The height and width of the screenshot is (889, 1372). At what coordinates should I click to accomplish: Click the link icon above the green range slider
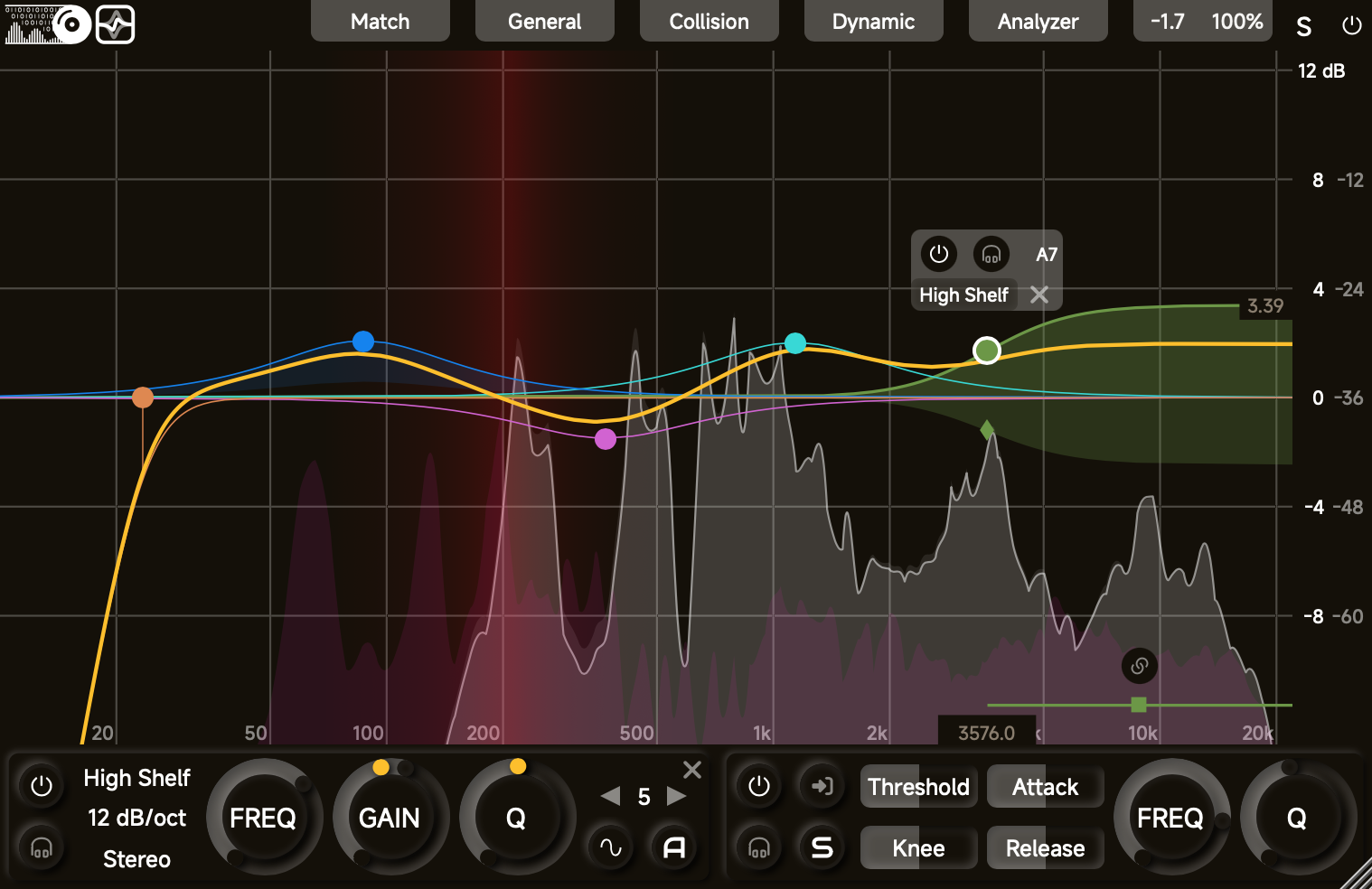coord(1140,666)
